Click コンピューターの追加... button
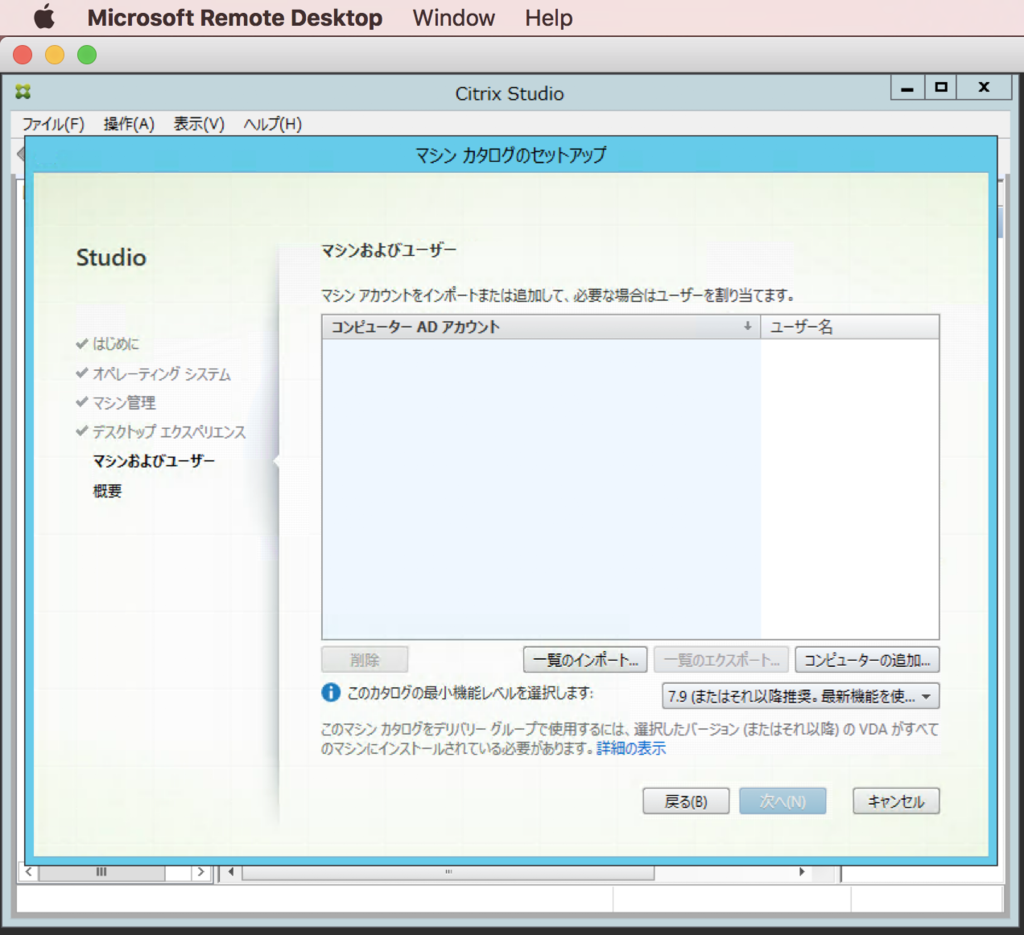 867,660
